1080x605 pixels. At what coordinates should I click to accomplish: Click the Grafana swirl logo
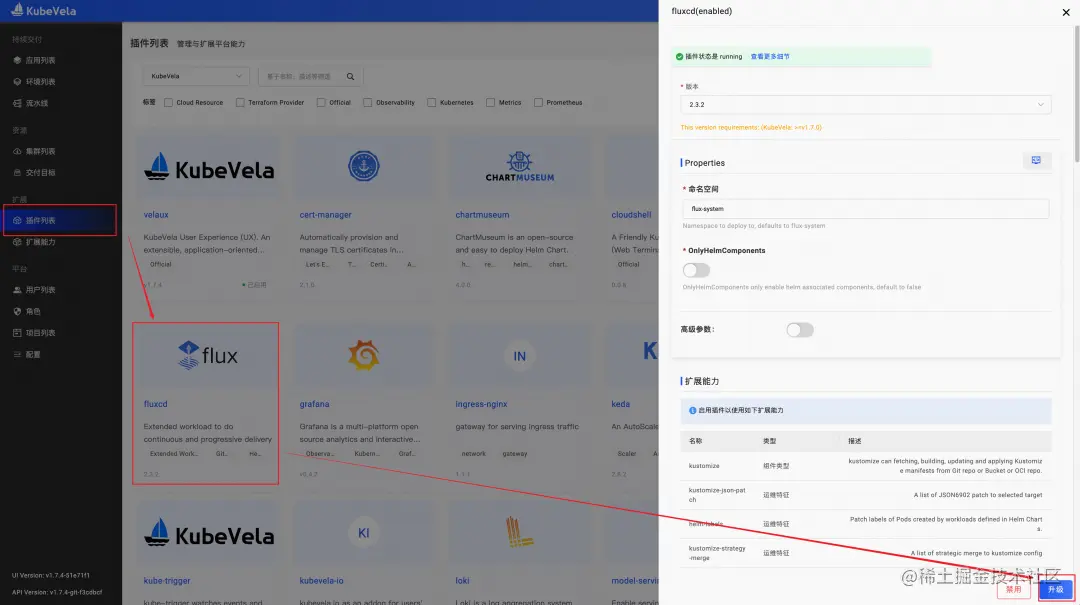[x=364, y=356]
